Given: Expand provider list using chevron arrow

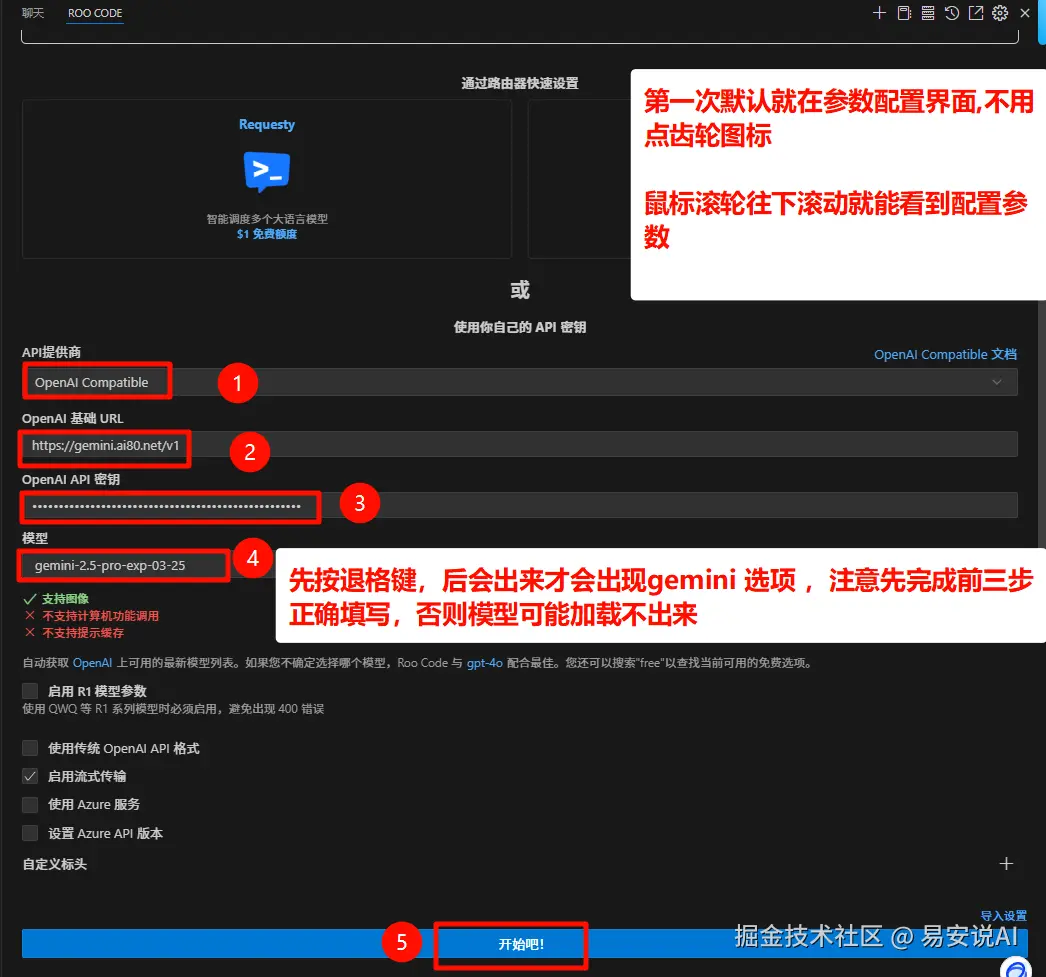Looking at the screenshot, I should coord(997,382).
